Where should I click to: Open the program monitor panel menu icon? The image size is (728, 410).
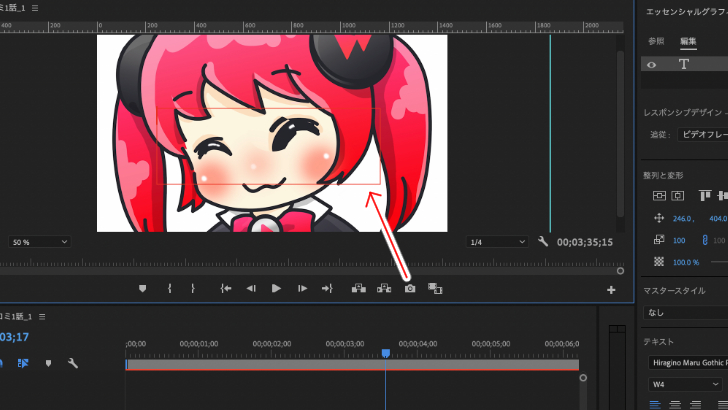(x=35, y=8)
